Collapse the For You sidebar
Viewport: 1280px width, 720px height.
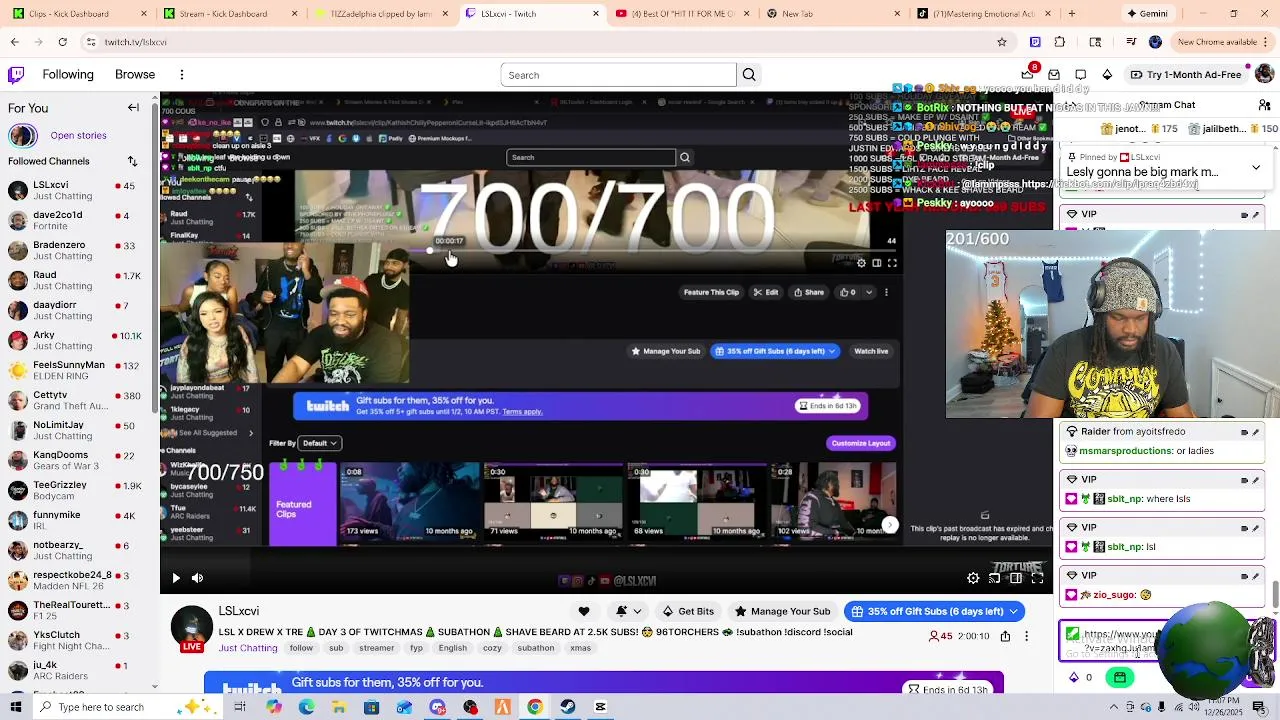(x=133, y=108)
